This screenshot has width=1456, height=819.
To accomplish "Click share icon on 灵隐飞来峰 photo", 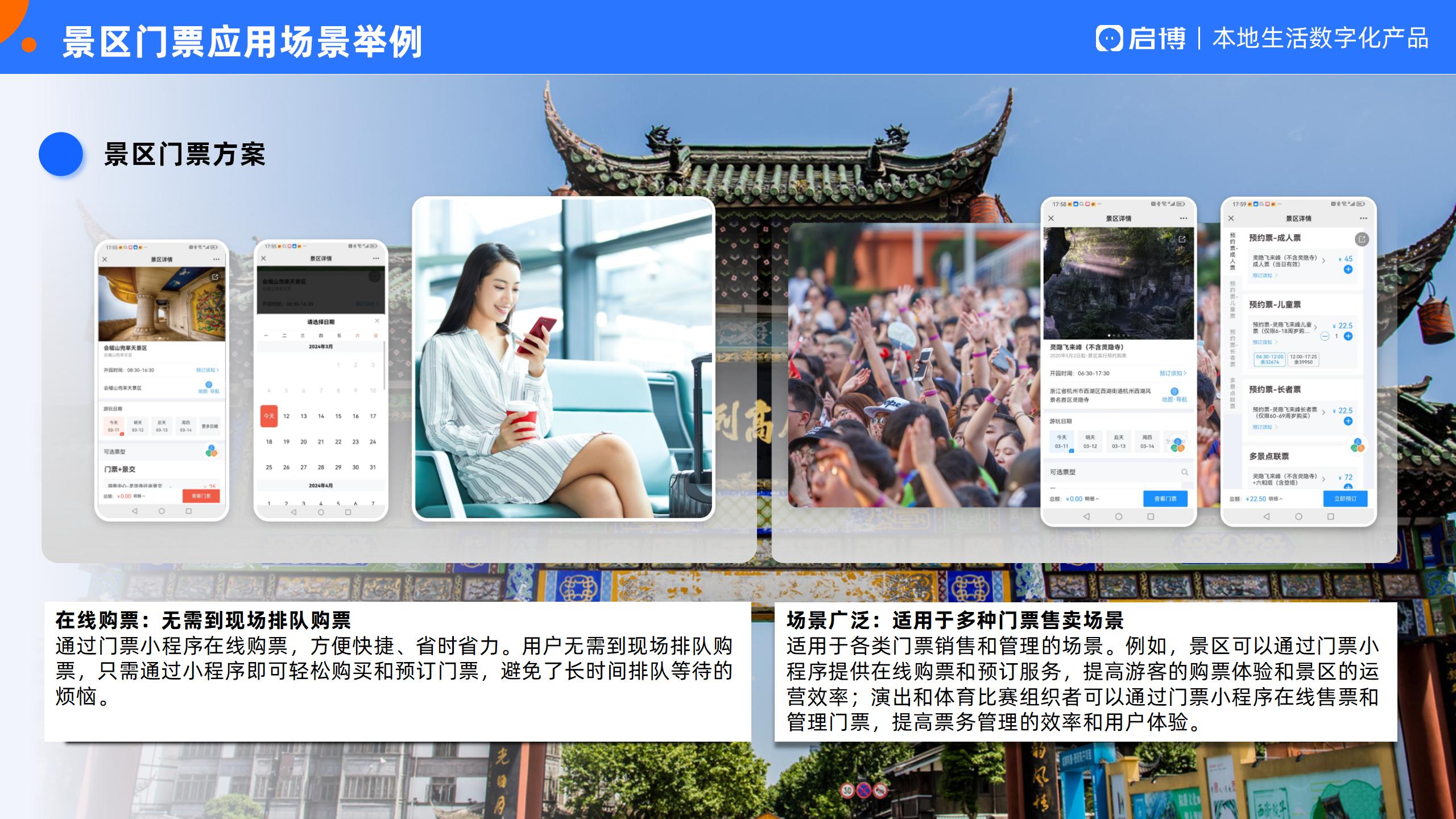I will coord(1182,239).
